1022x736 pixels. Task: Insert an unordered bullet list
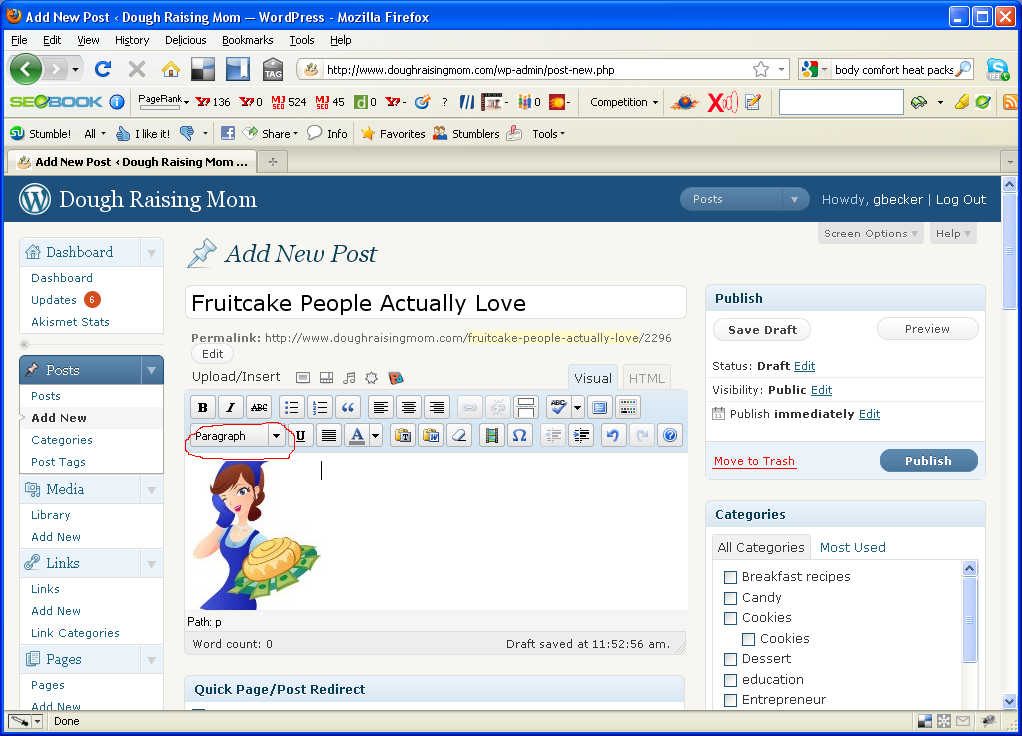[x=291, y=407]
